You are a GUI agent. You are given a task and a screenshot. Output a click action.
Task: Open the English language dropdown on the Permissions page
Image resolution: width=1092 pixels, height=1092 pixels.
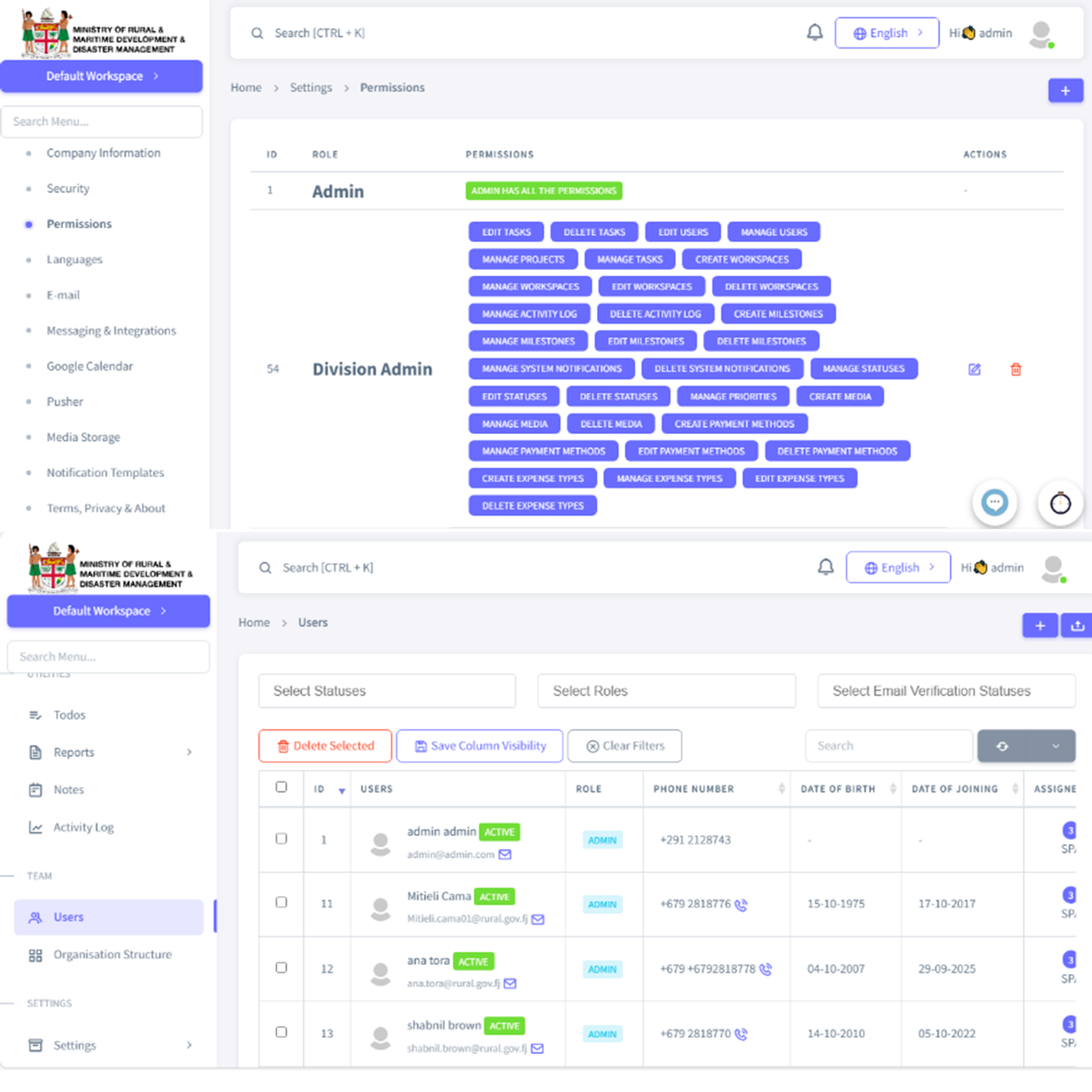point(887,33)
